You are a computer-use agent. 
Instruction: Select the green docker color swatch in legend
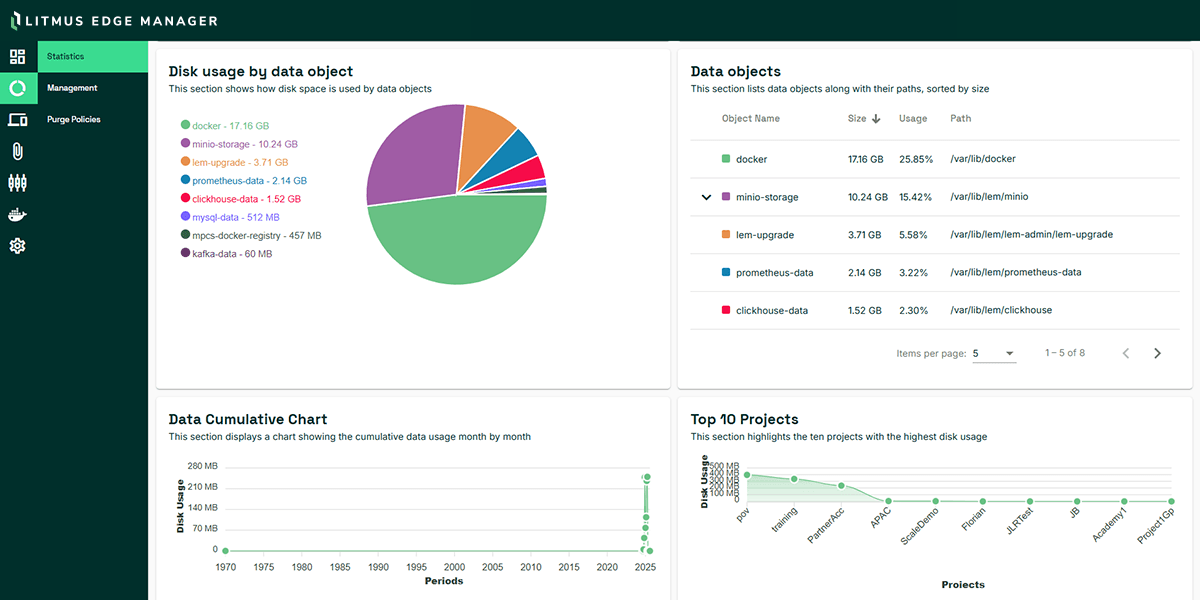pos(182,124)
